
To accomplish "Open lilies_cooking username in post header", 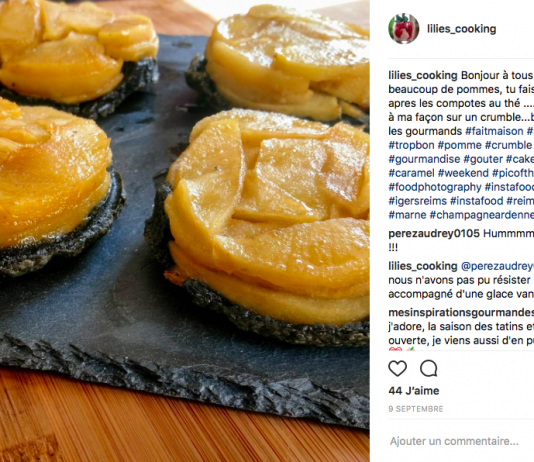I will [461, 29].
